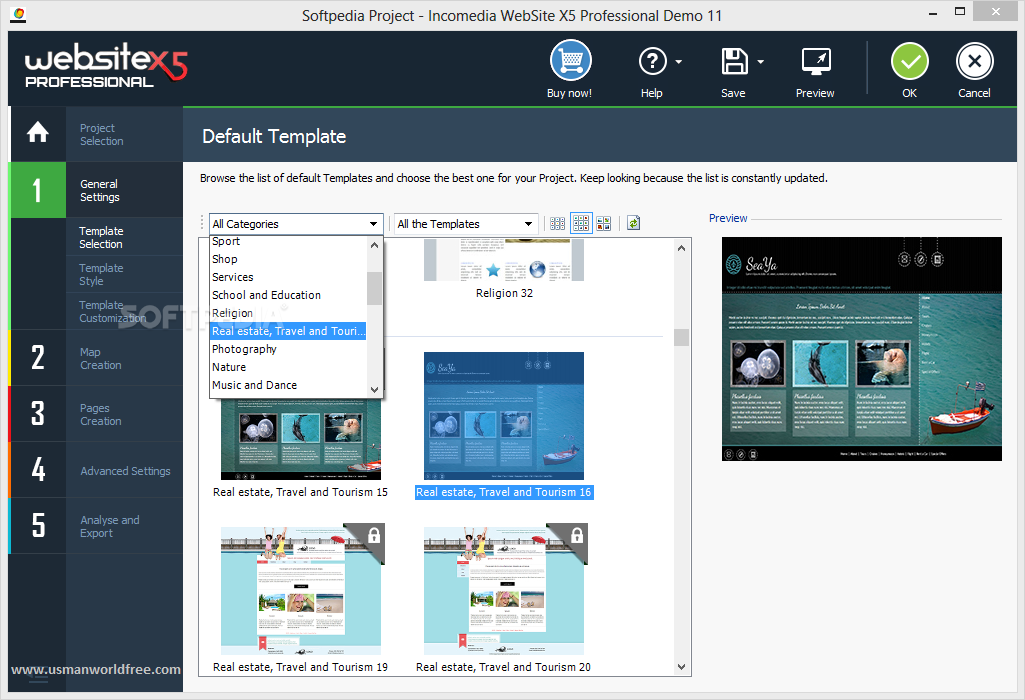The image size is (1025, 700).
Task: Switch to the medium thumbnails view icon
Action: click(x=580, y=224)
